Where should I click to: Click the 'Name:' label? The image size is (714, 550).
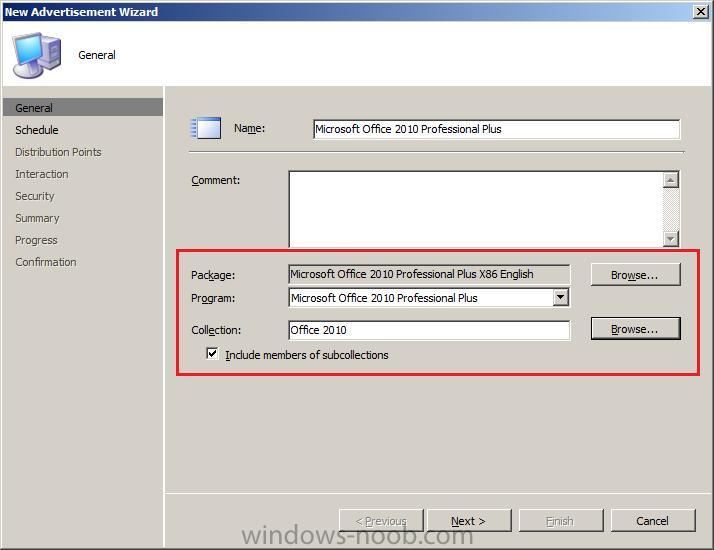pyautogui.click(x=250, y=128)
